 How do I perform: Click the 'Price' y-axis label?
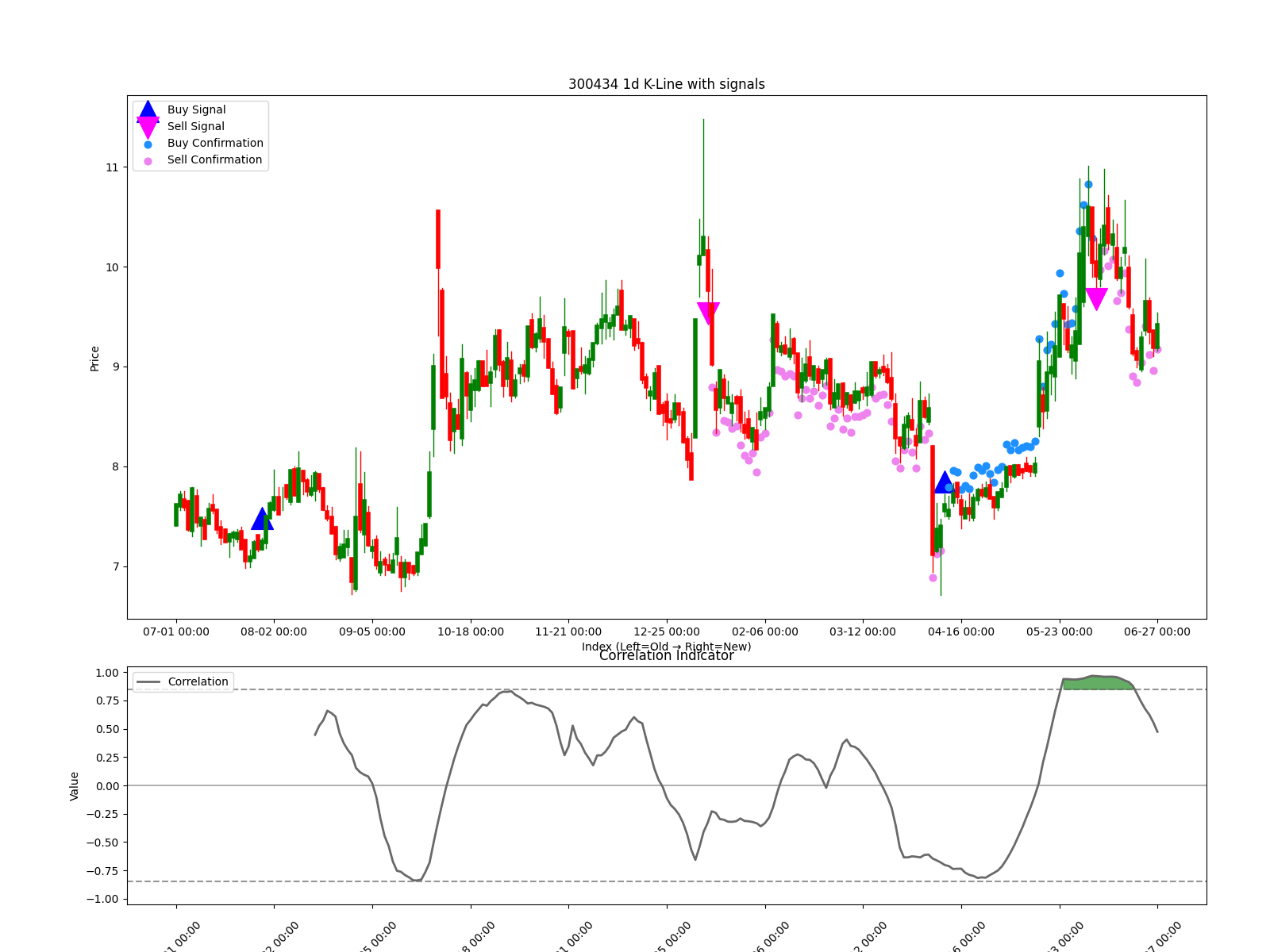pyautogui.click(x=95, y=359)
